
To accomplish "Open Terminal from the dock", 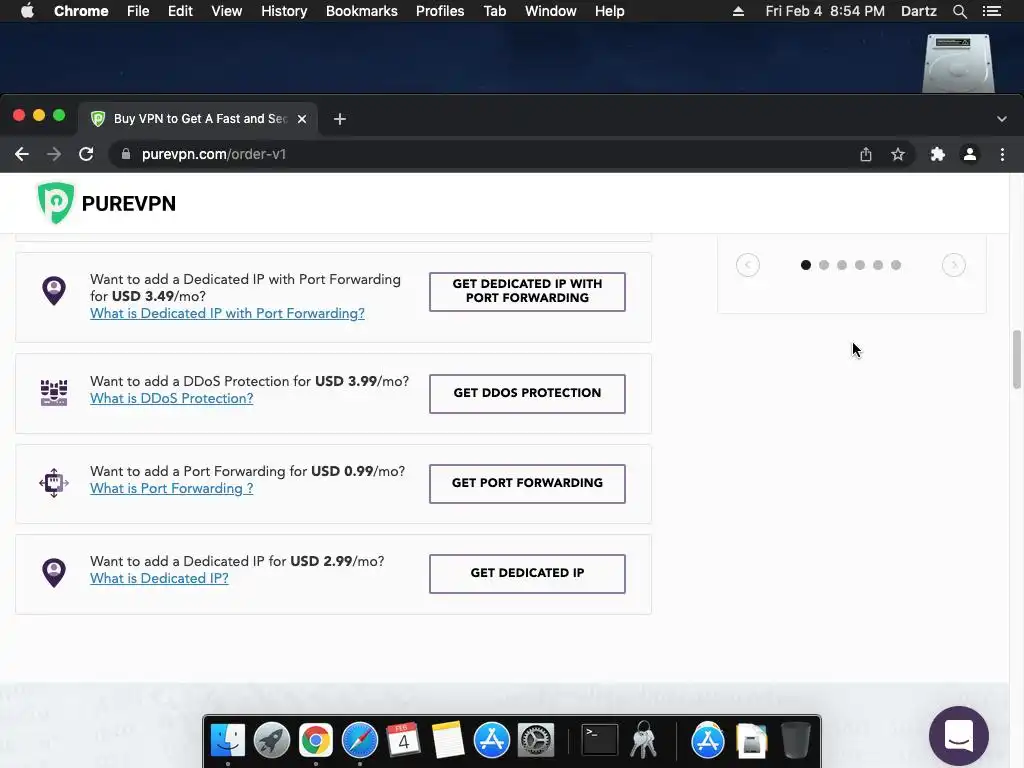I will [600, 740].
